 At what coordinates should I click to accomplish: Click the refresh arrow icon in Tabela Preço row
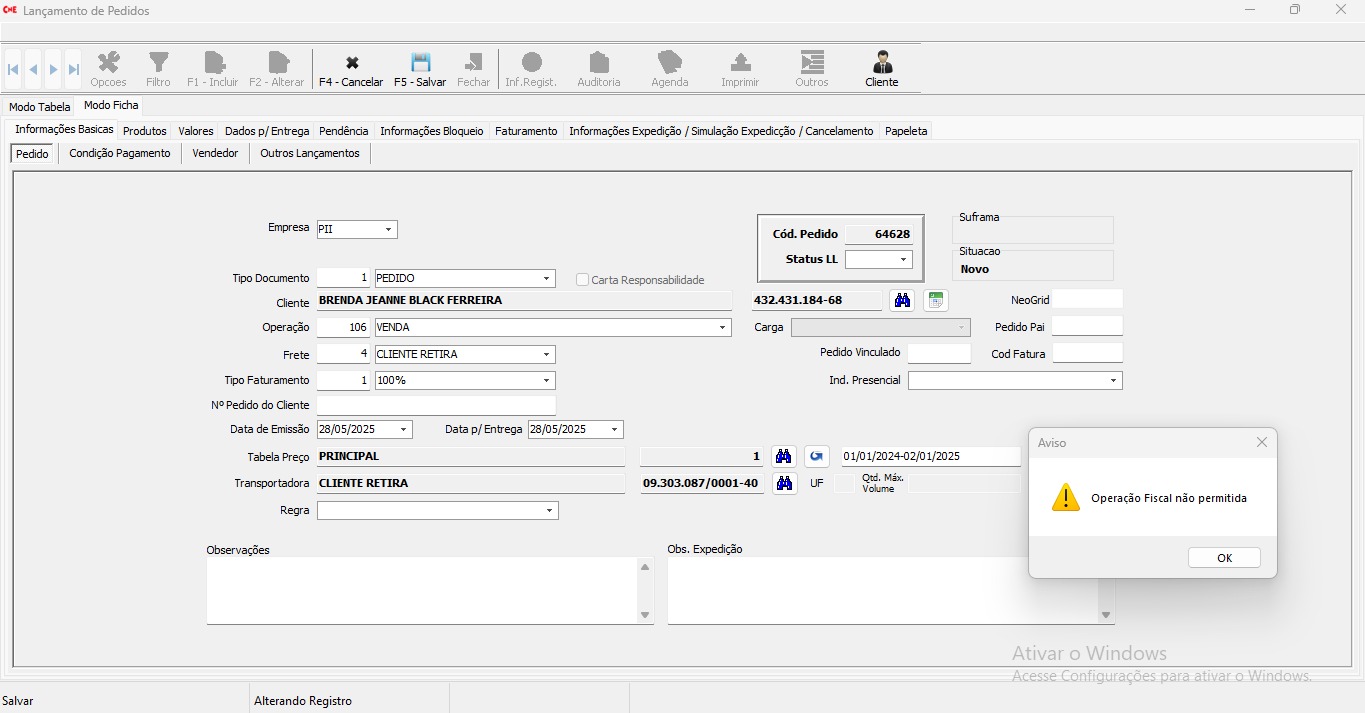[x=817, y=457]
